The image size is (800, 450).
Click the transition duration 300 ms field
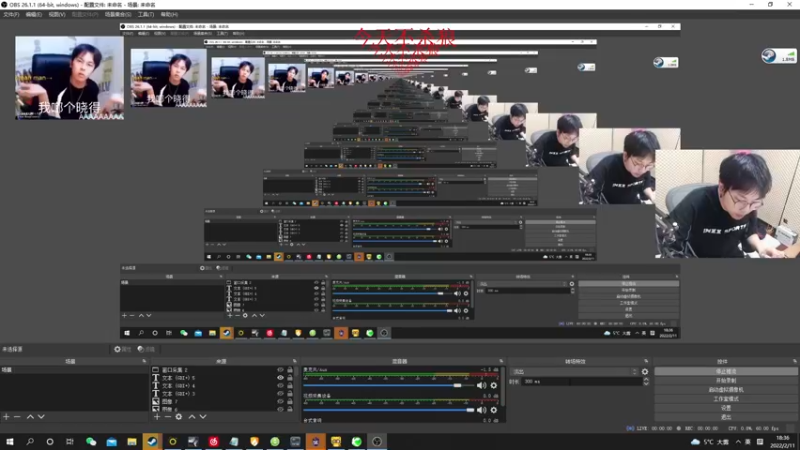582,382
